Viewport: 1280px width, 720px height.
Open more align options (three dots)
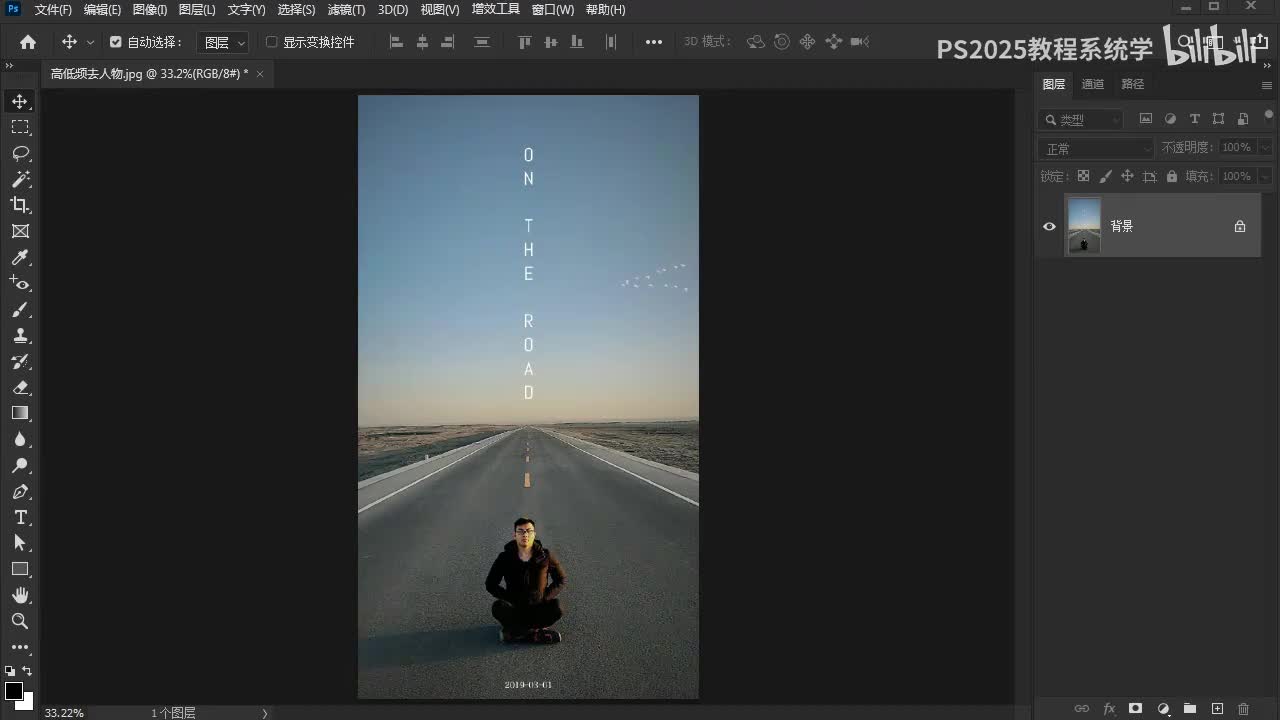[x=654, y=42]
